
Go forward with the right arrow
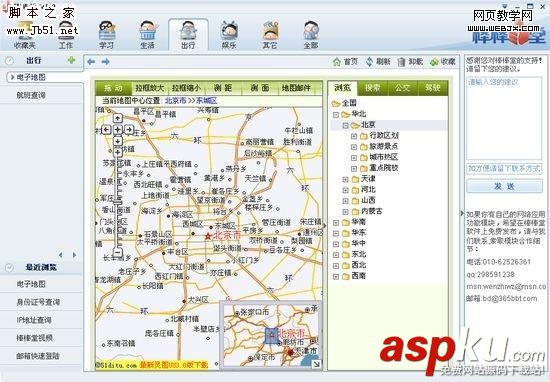[106, 62]
